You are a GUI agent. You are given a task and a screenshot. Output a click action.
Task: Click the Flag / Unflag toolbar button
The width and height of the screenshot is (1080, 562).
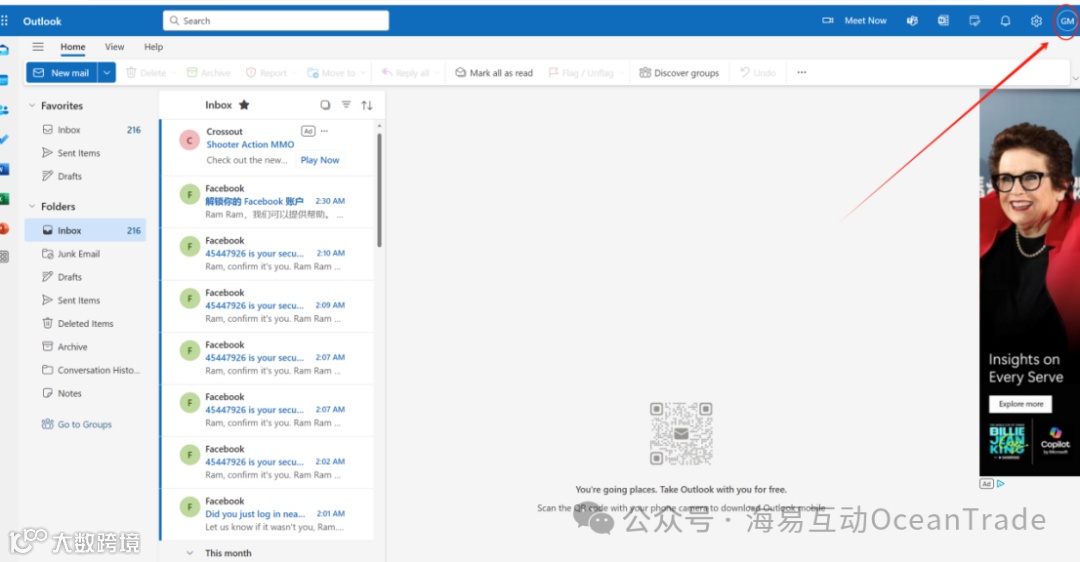tap(580, 72)
